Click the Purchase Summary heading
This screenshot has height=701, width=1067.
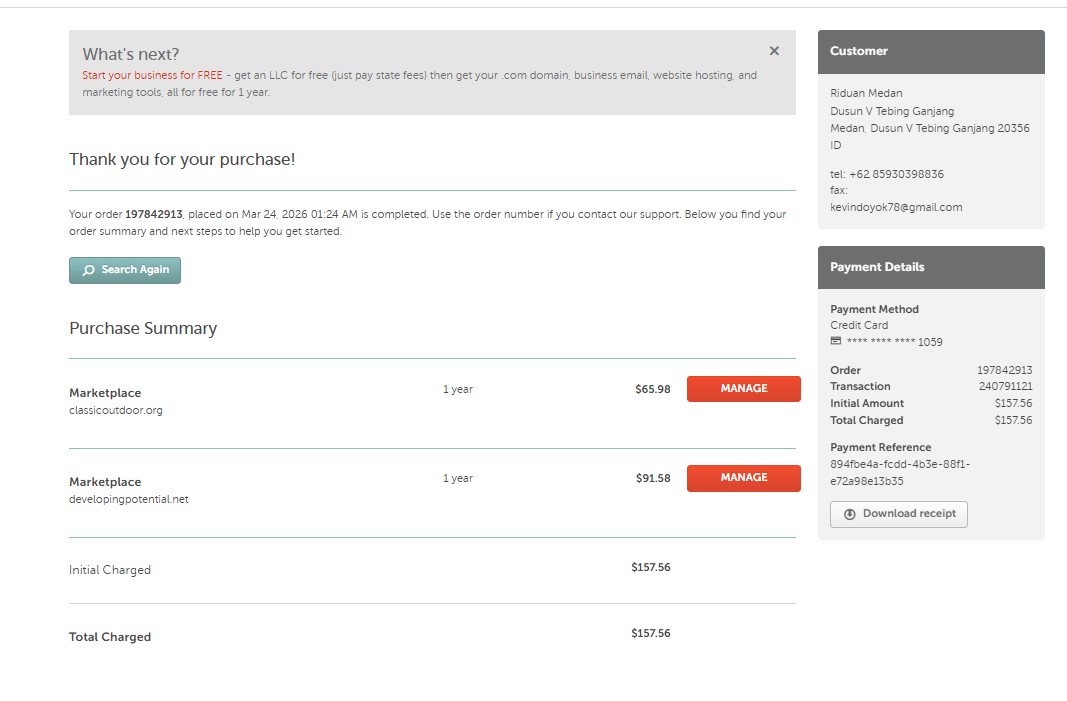[x=143, y=328]
